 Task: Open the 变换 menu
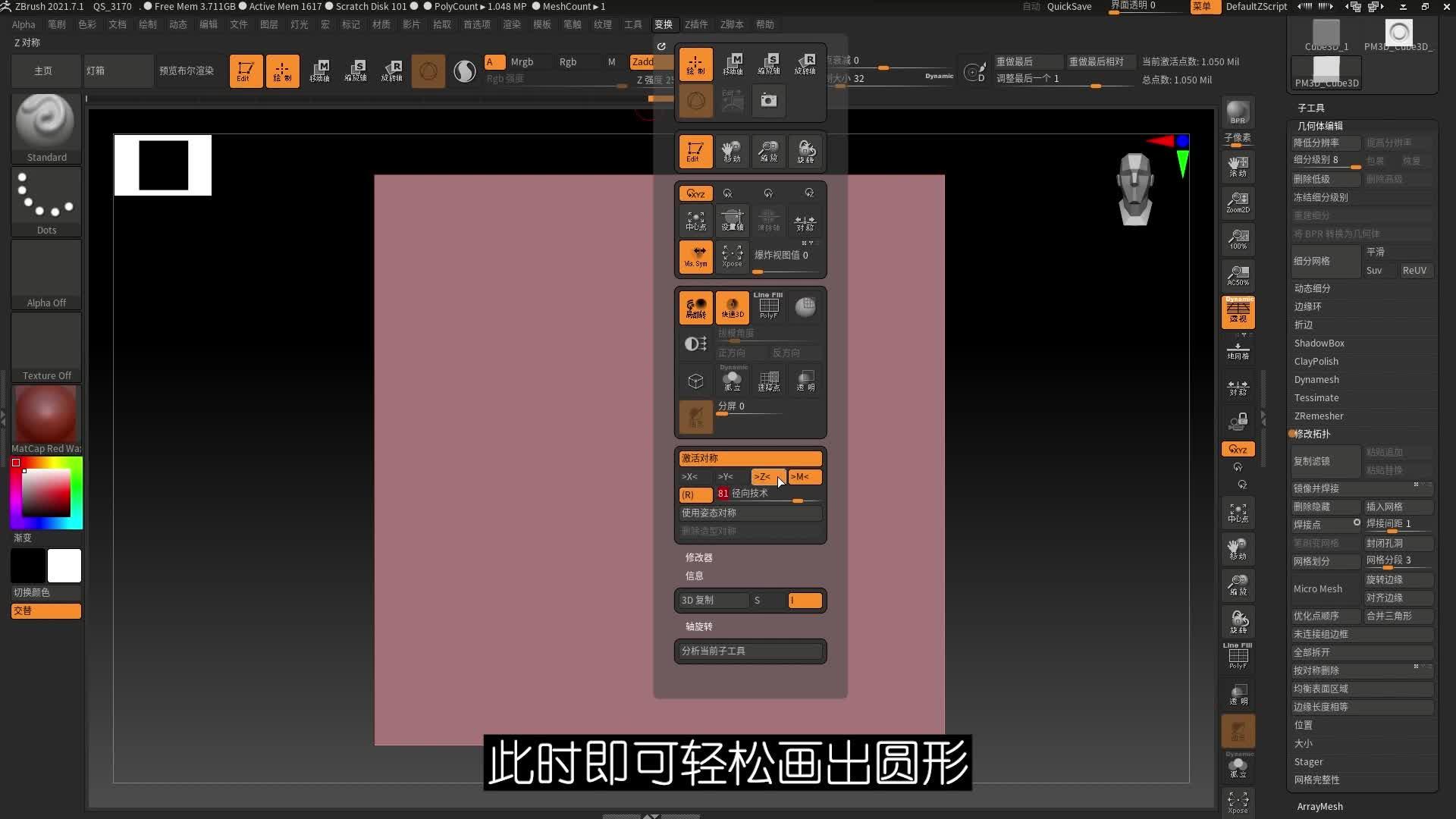point(664,24)
